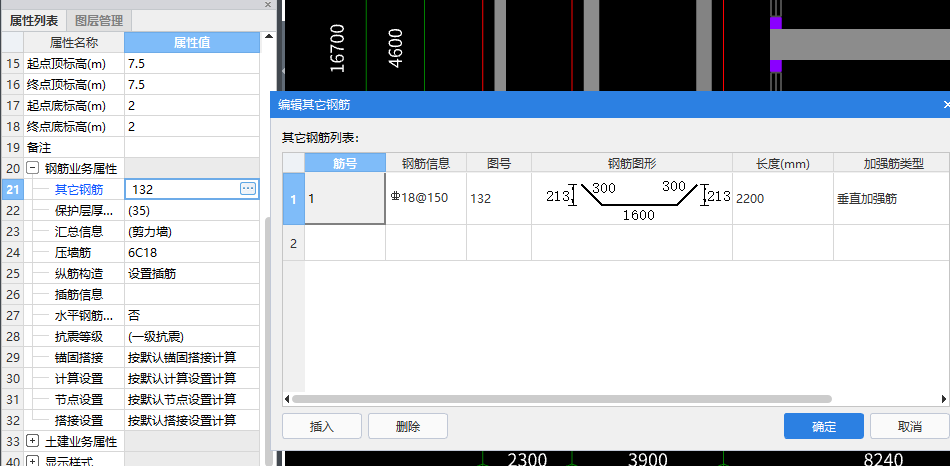Click the 终点底标高(m) value 2
Screen dimensions: 950x466
(192, 127)
